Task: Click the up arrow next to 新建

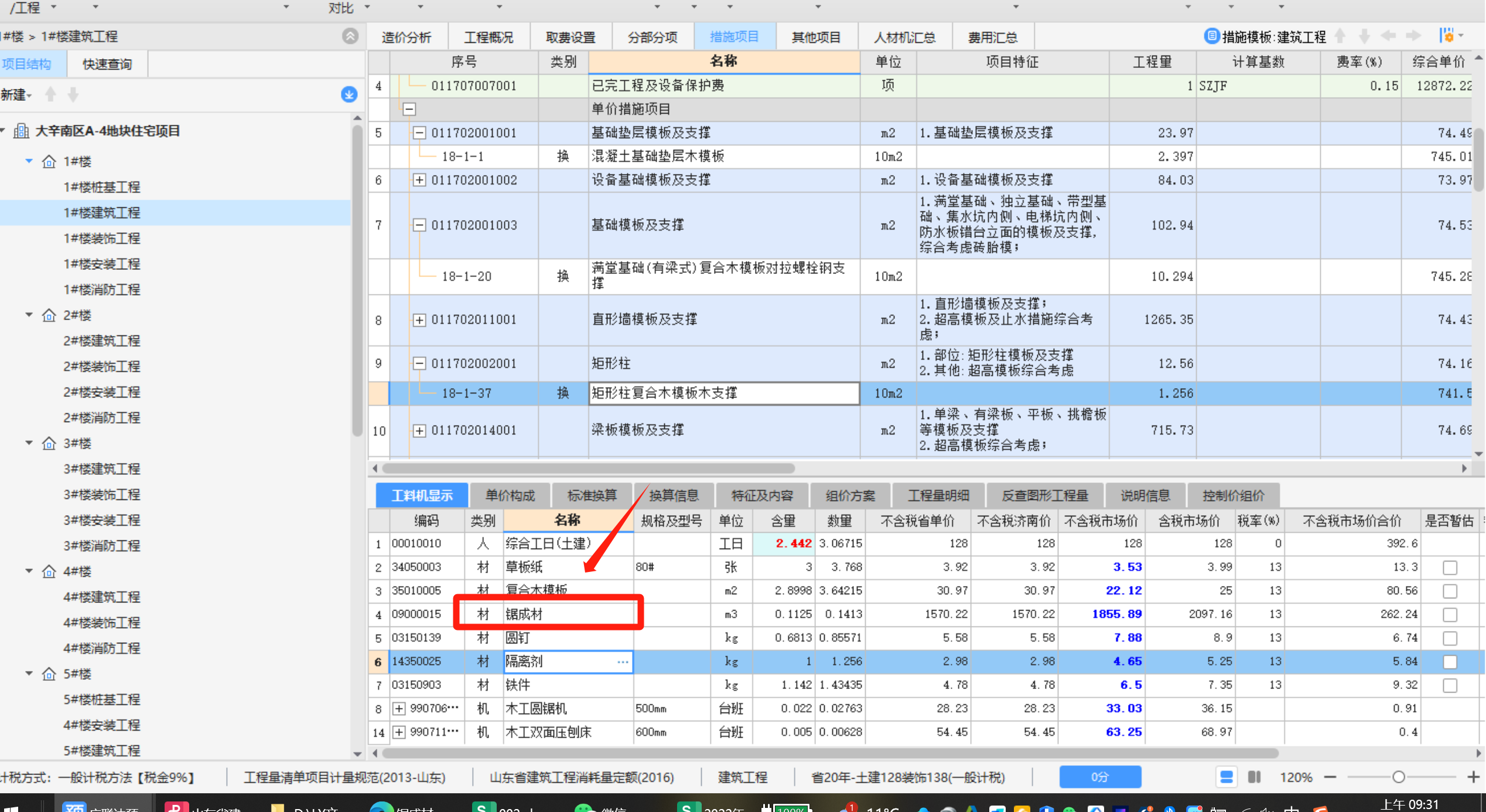Action: pyautogui.click(x=51, y=94)
